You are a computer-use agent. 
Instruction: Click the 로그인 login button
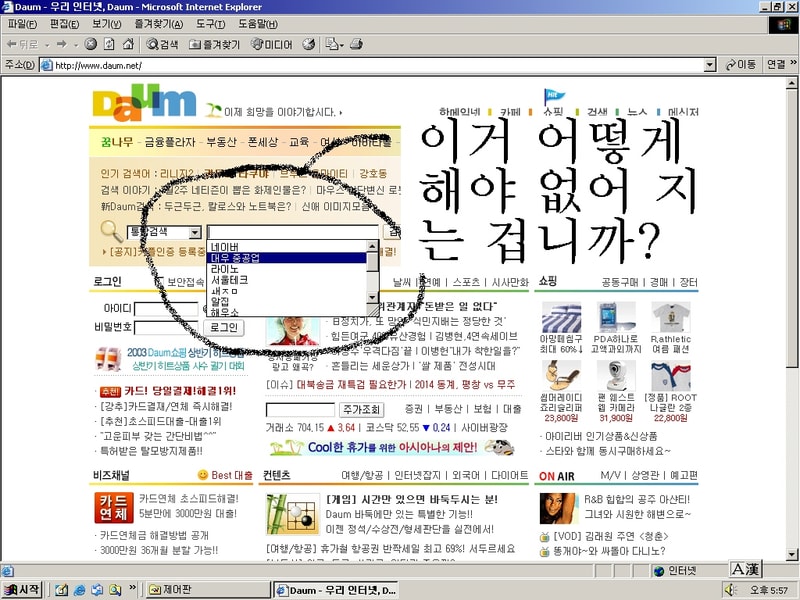tap(223, 327)
